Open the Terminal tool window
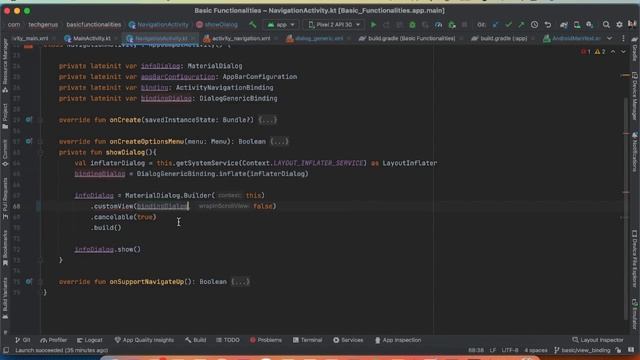 (x=307, y=340)
